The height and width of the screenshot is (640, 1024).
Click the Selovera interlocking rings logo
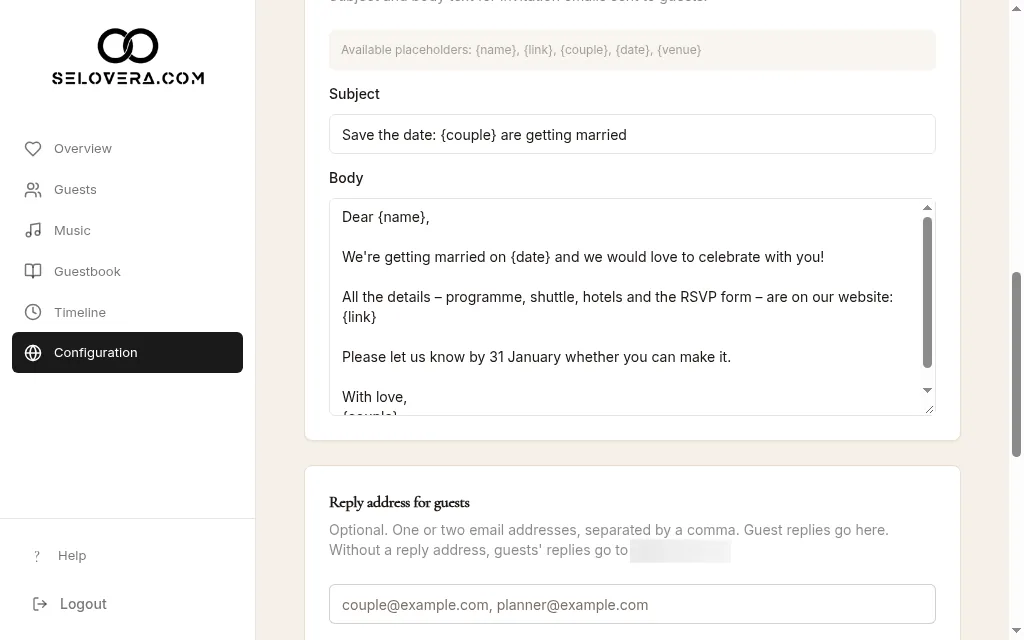point(128,46)
